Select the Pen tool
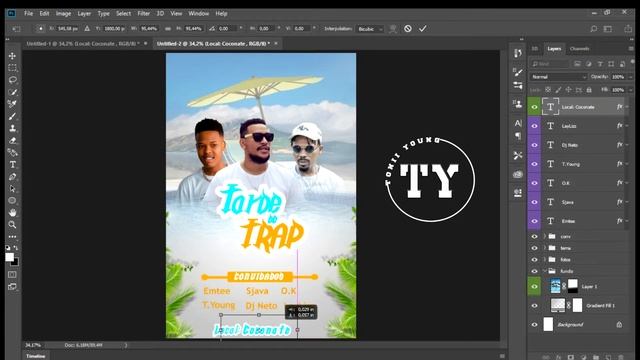 coord(13,177)
